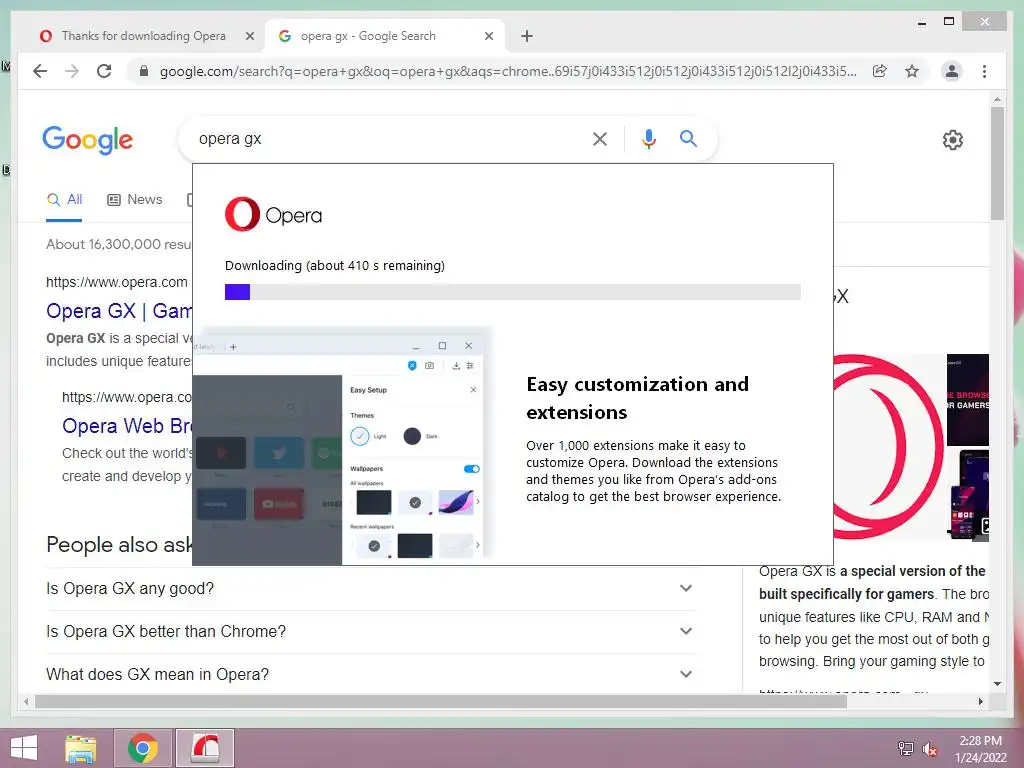Switch to the News results tab
The image size is (1024, 768).
point(135,200)
